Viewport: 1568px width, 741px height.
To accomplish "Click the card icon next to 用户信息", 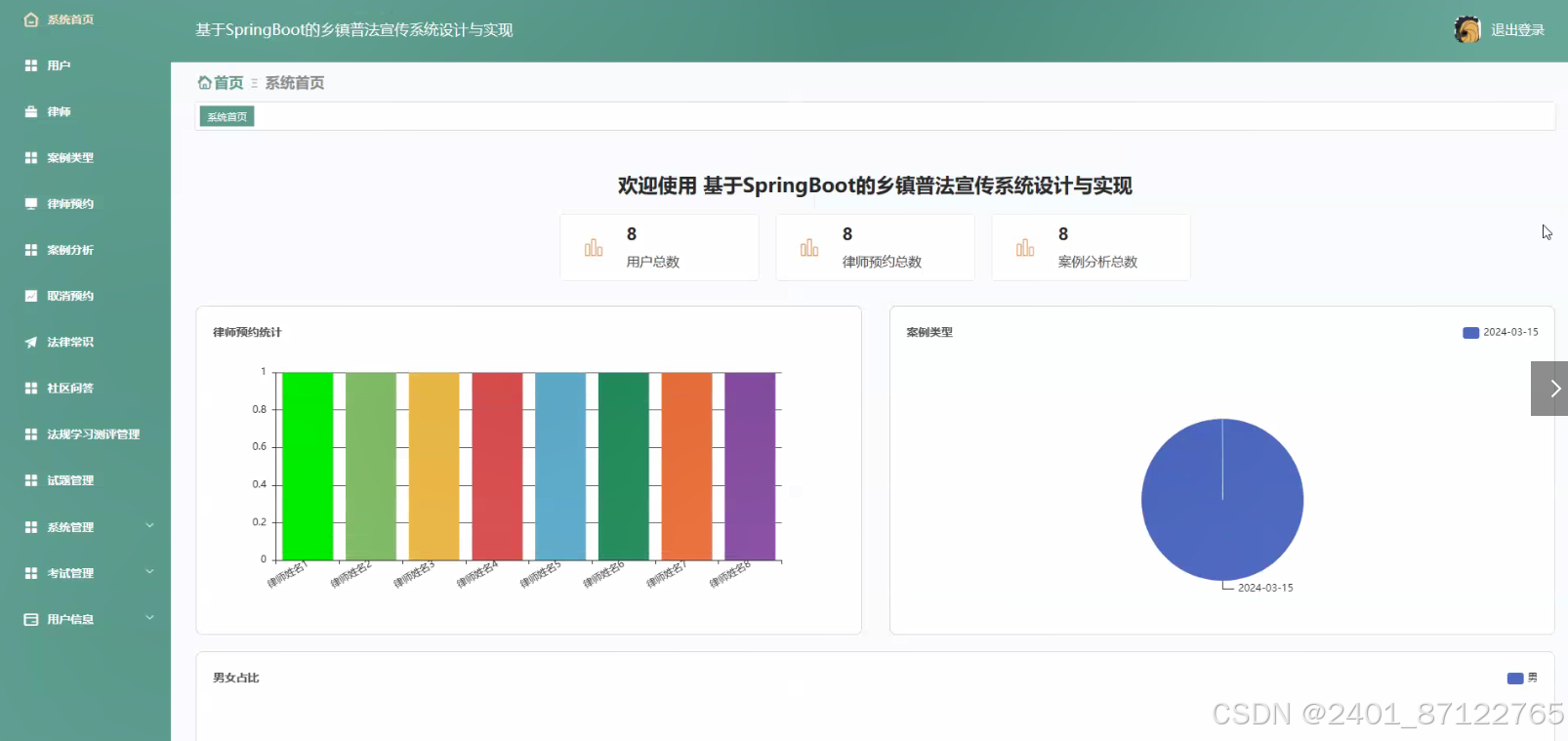I will coord(31,619).
